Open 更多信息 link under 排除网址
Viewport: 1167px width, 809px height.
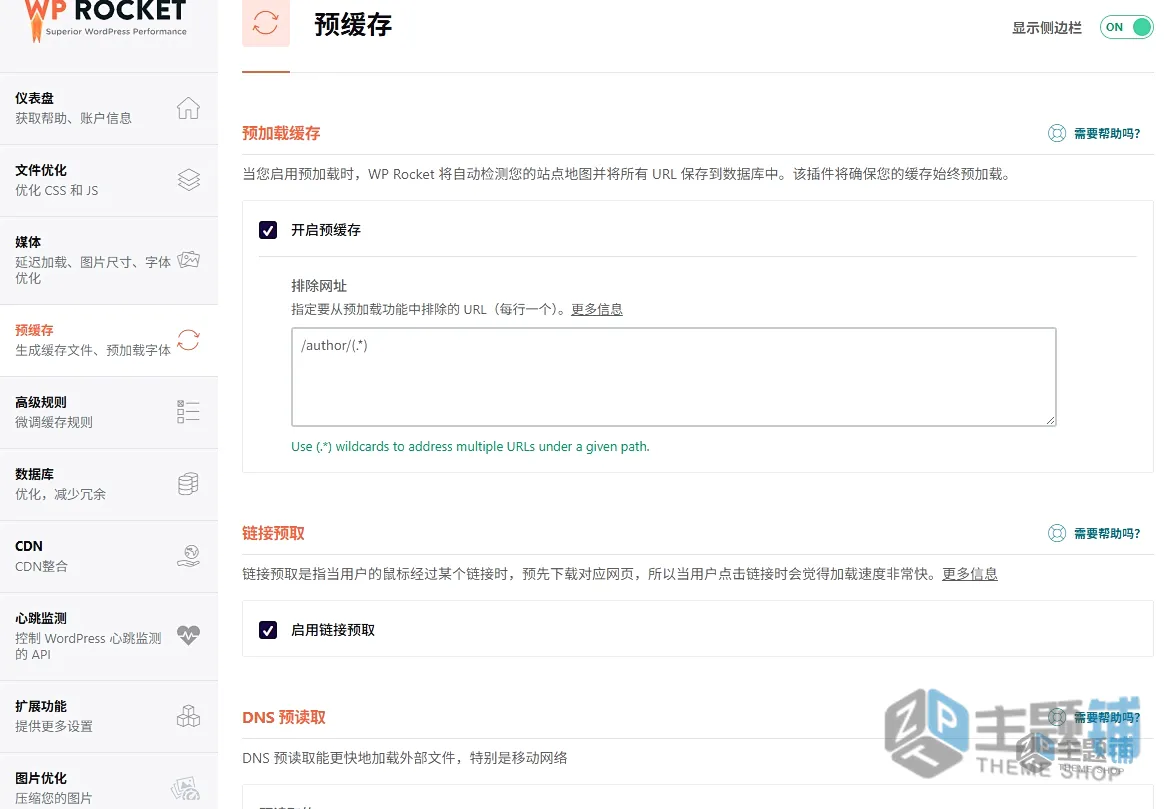pyautogui.click(x=597, y=309)
